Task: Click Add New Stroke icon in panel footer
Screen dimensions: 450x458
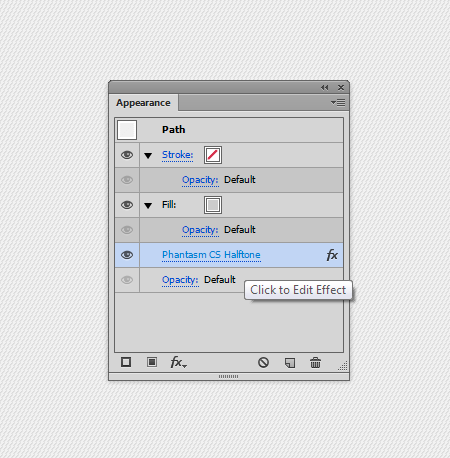Action: point(126,362)
